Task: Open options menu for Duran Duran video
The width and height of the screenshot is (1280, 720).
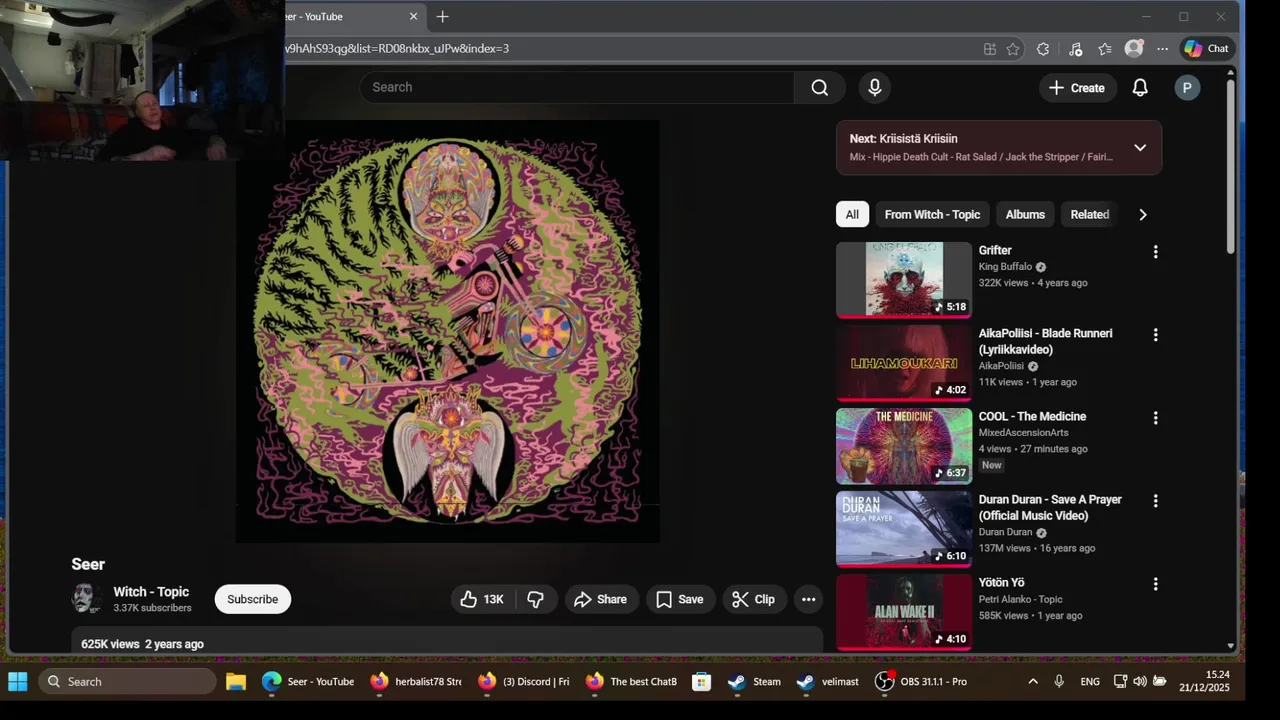Action: (x=1155, y=501)
